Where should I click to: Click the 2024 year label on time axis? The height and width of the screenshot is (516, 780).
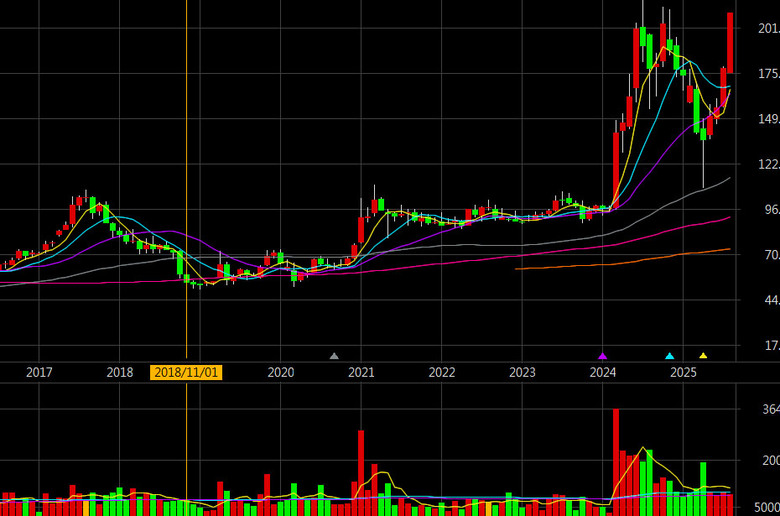[602, 372]
